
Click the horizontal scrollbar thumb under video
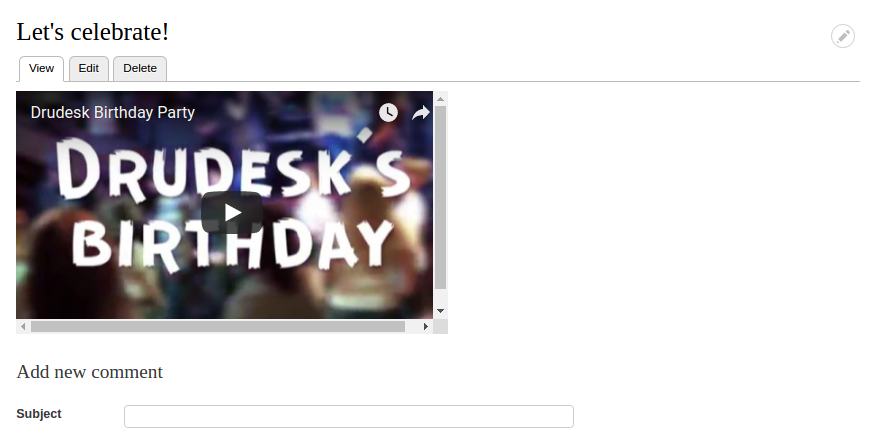click(x=218, y=327)
